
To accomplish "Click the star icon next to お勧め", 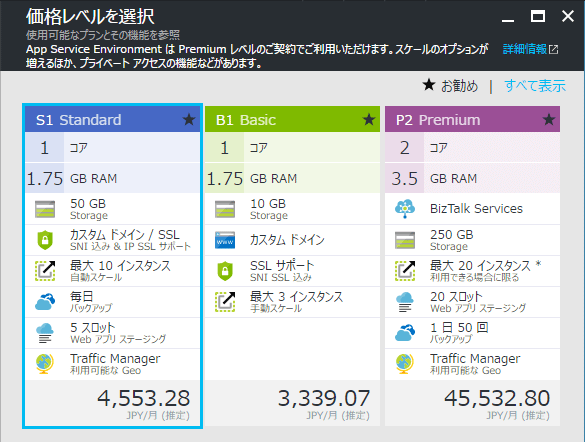I will (x=429, y=85).
